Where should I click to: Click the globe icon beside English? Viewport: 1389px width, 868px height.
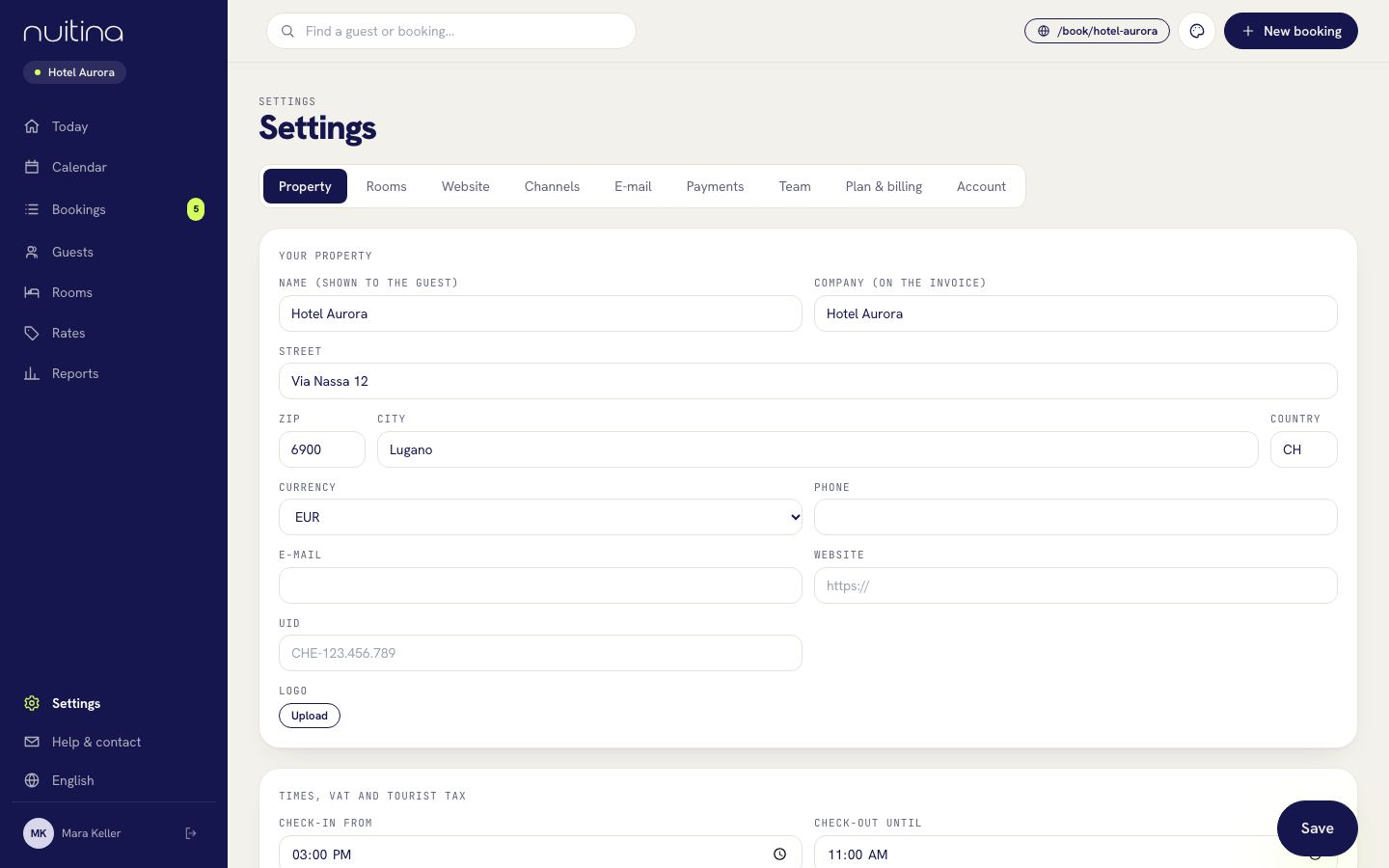[32, 780]
